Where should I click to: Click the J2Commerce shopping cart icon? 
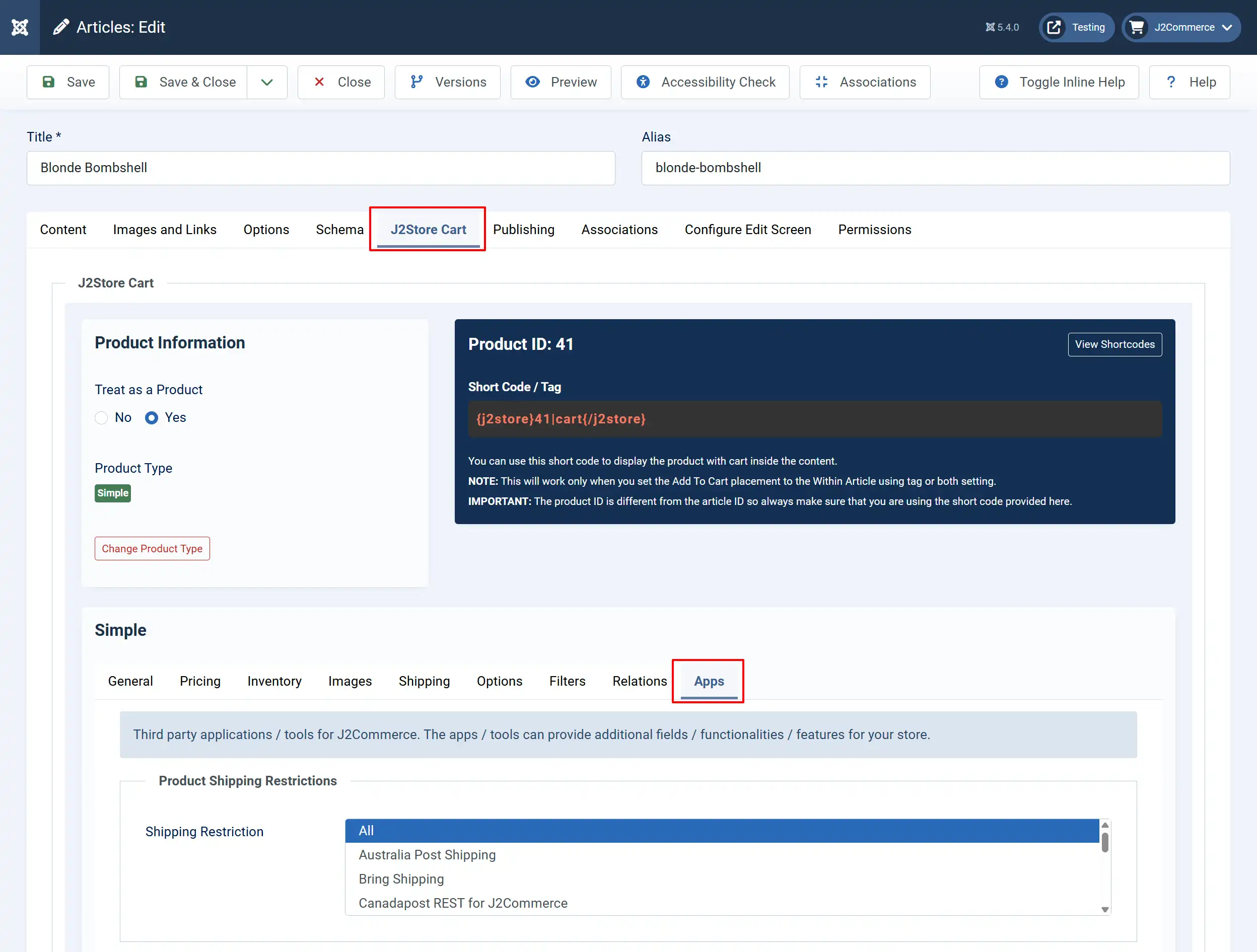[x=1137, y=27]
